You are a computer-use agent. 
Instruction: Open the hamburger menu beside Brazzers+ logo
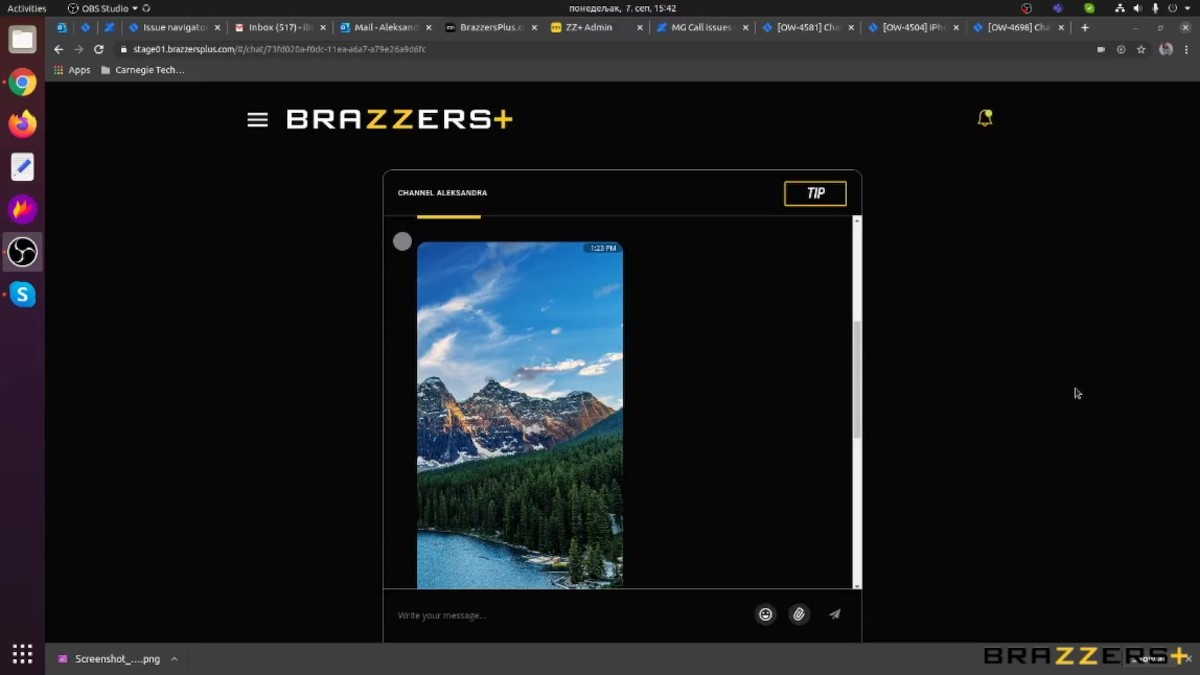(x=257, y=120)
